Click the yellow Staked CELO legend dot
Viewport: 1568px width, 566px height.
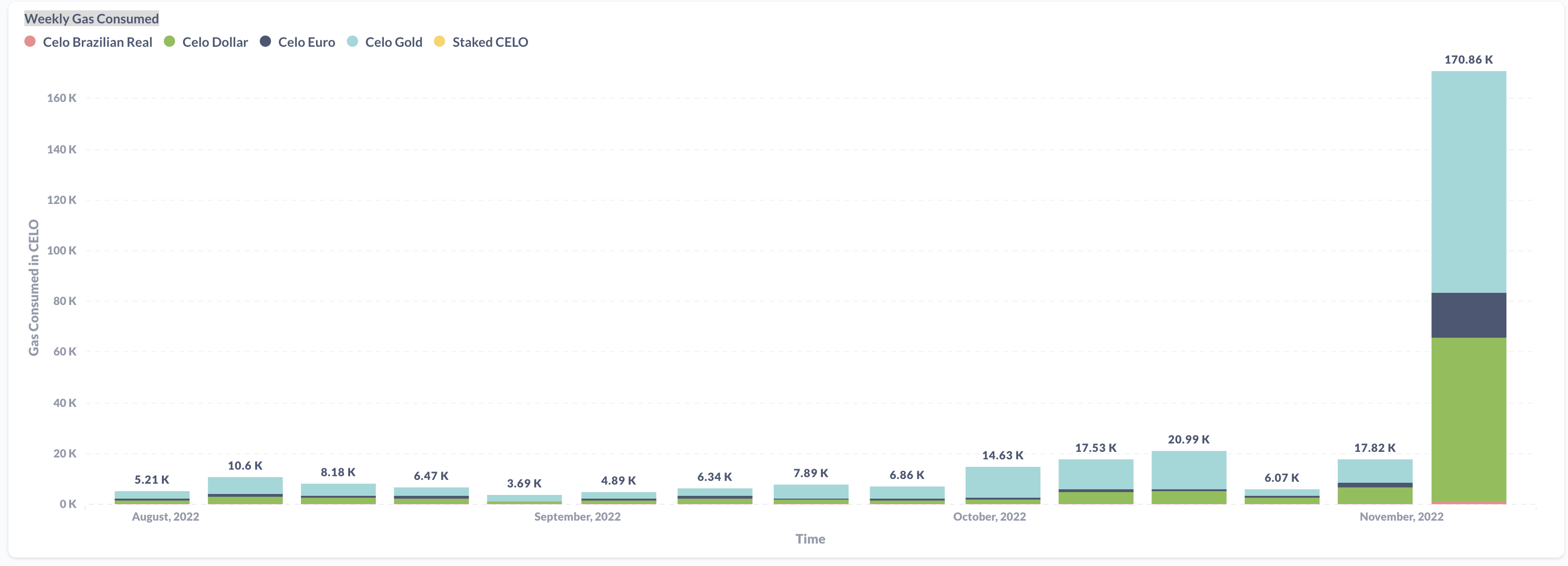pos(440,41)
